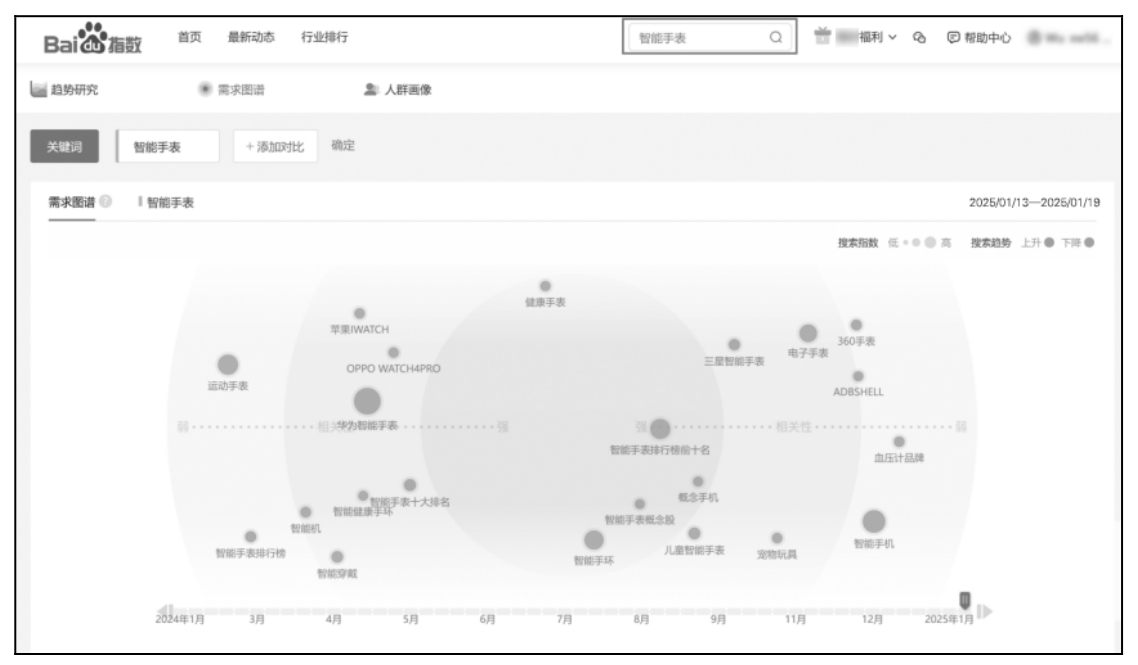
Task: Step timeline back with left arrow
Action: [164, 611]
